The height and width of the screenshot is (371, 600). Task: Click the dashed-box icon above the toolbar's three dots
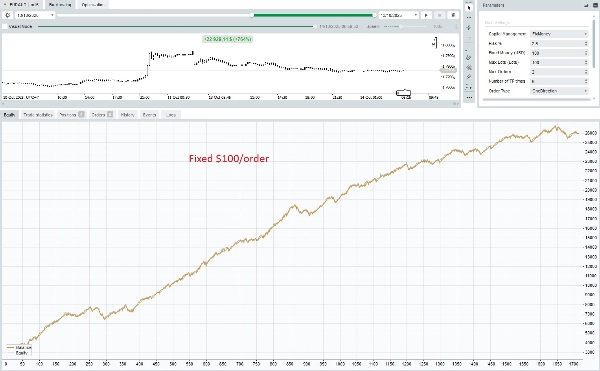(x=469, y=87)
